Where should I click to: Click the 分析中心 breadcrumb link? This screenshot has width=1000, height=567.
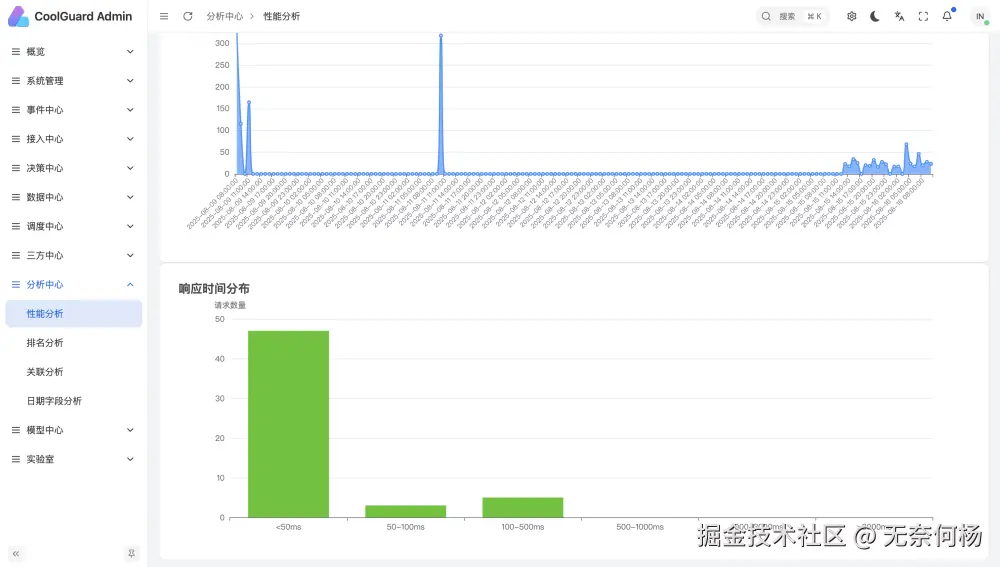tap(224, 17)
